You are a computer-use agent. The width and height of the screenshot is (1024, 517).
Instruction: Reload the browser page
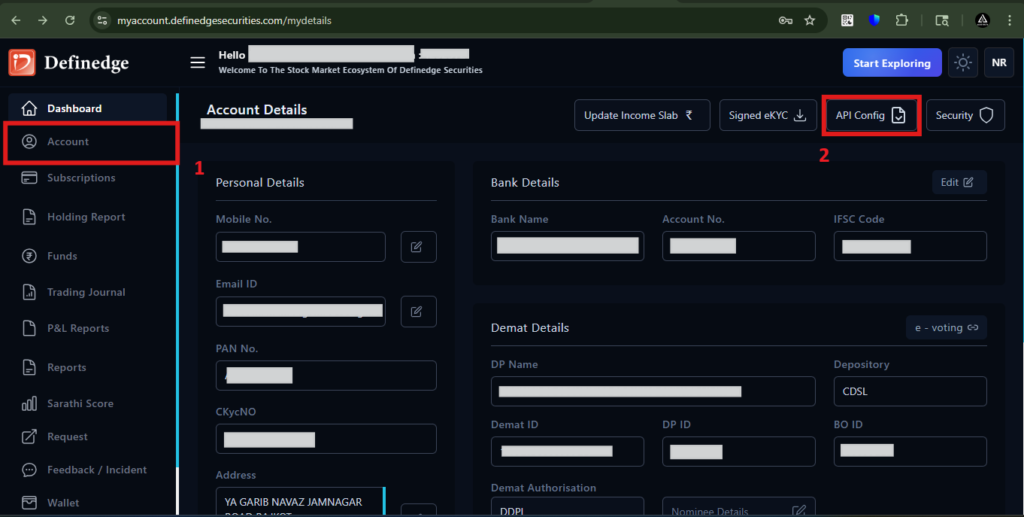pos(70,20)
